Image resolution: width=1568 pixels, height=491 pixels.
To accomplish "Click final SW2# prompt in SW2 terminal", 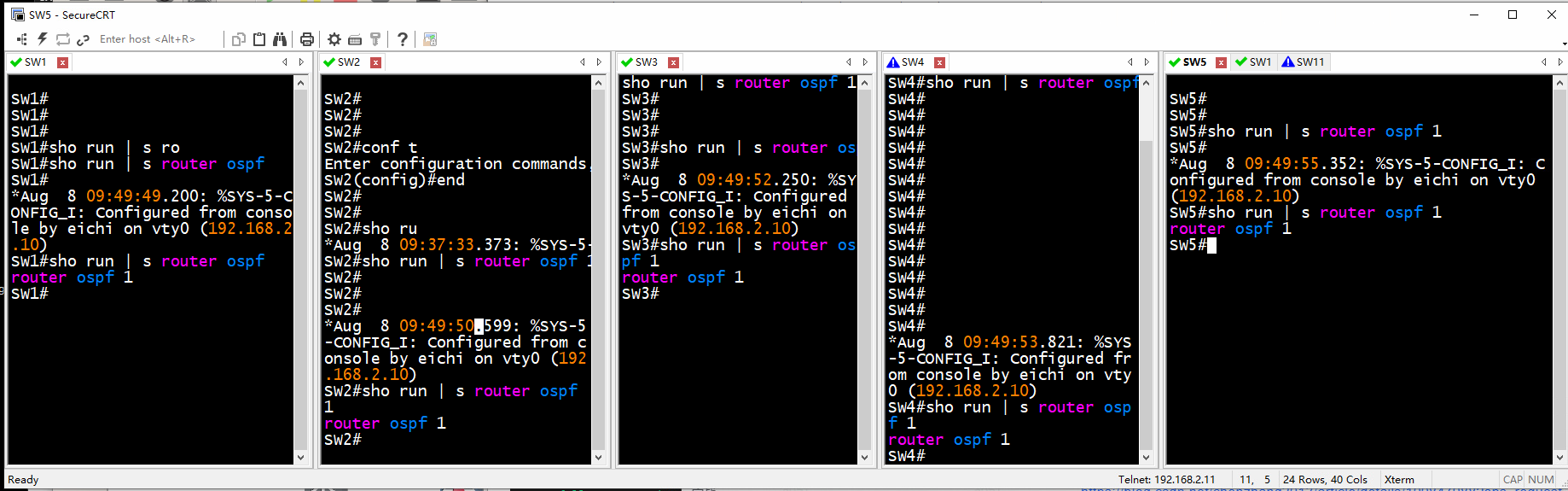I will pos(343,440).
